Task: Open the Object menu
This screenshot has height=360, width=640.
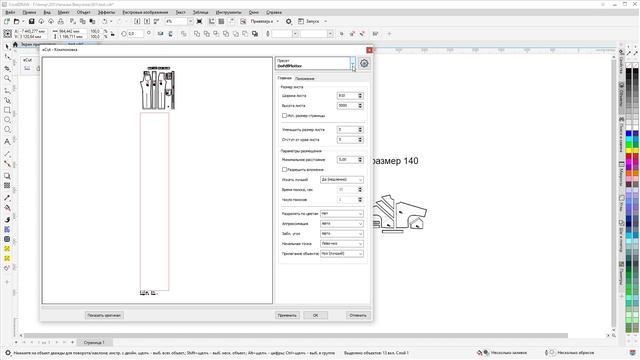Action: (84, 12)
